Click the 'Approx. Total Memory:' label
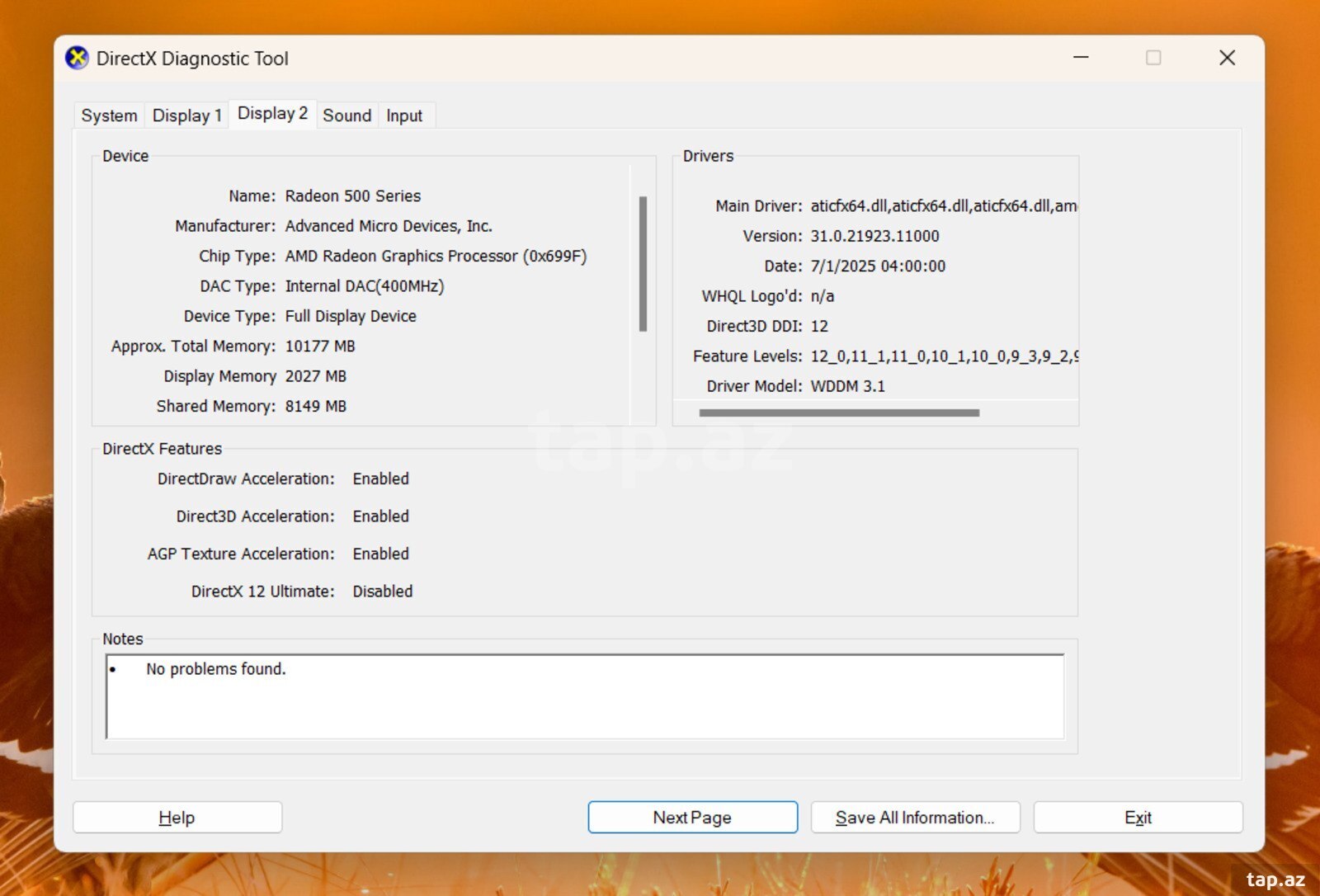This screenshot has width=1320, height=896. tap(194, 347)
